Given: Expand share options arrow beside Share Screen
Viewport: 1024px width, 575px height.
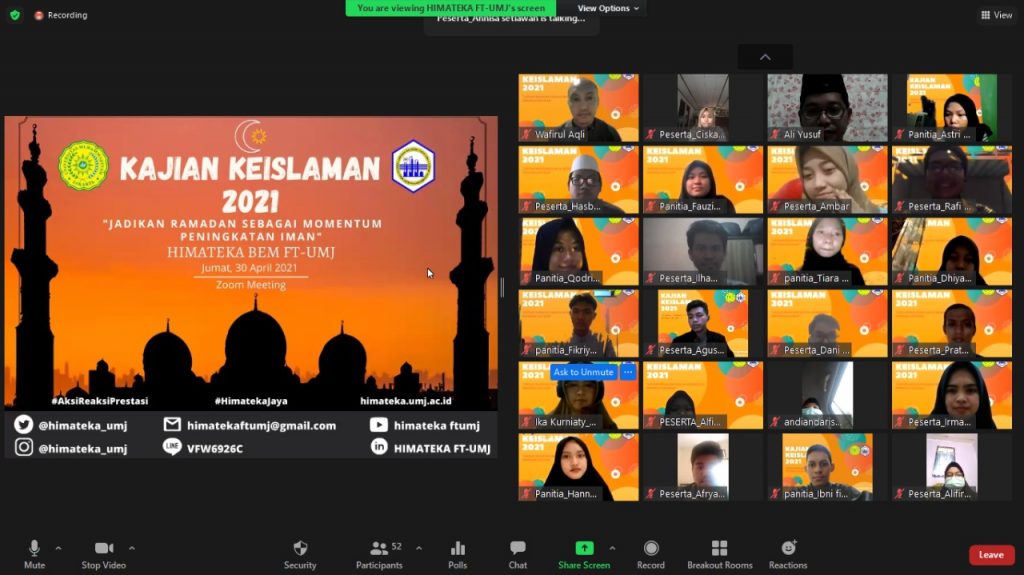Looking at the screenshot, I should [x=612, y=548].
